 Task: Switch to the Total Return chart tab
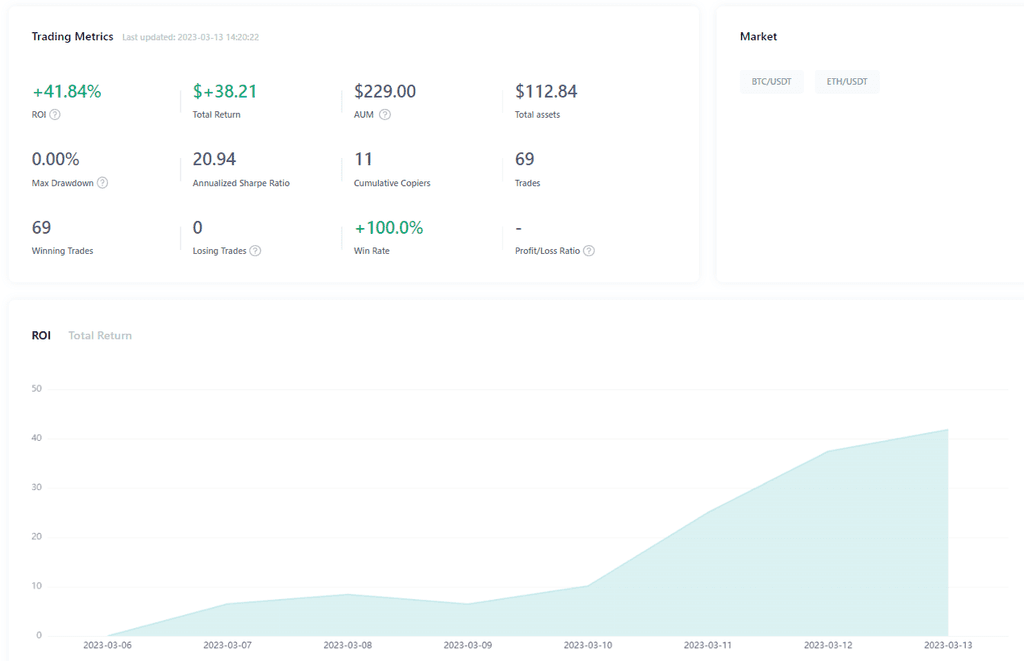(100, 336)
